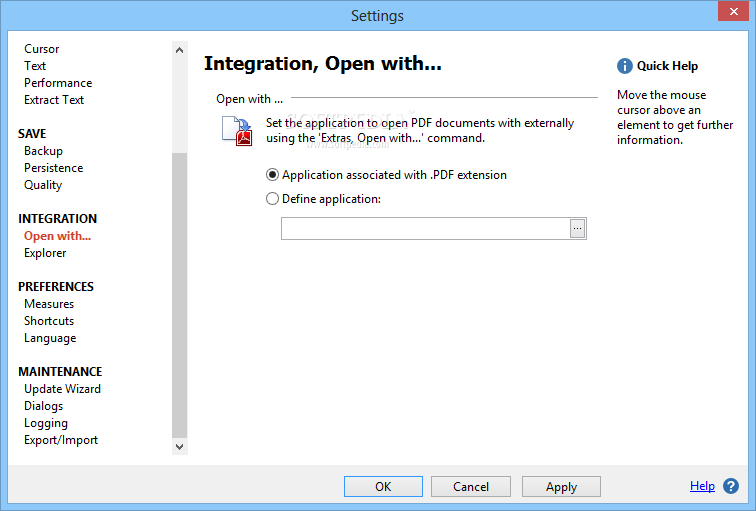This screenshot has height=511, width=756.
Task: Select the Define application radio option
Action: click(x=273, y=199)
